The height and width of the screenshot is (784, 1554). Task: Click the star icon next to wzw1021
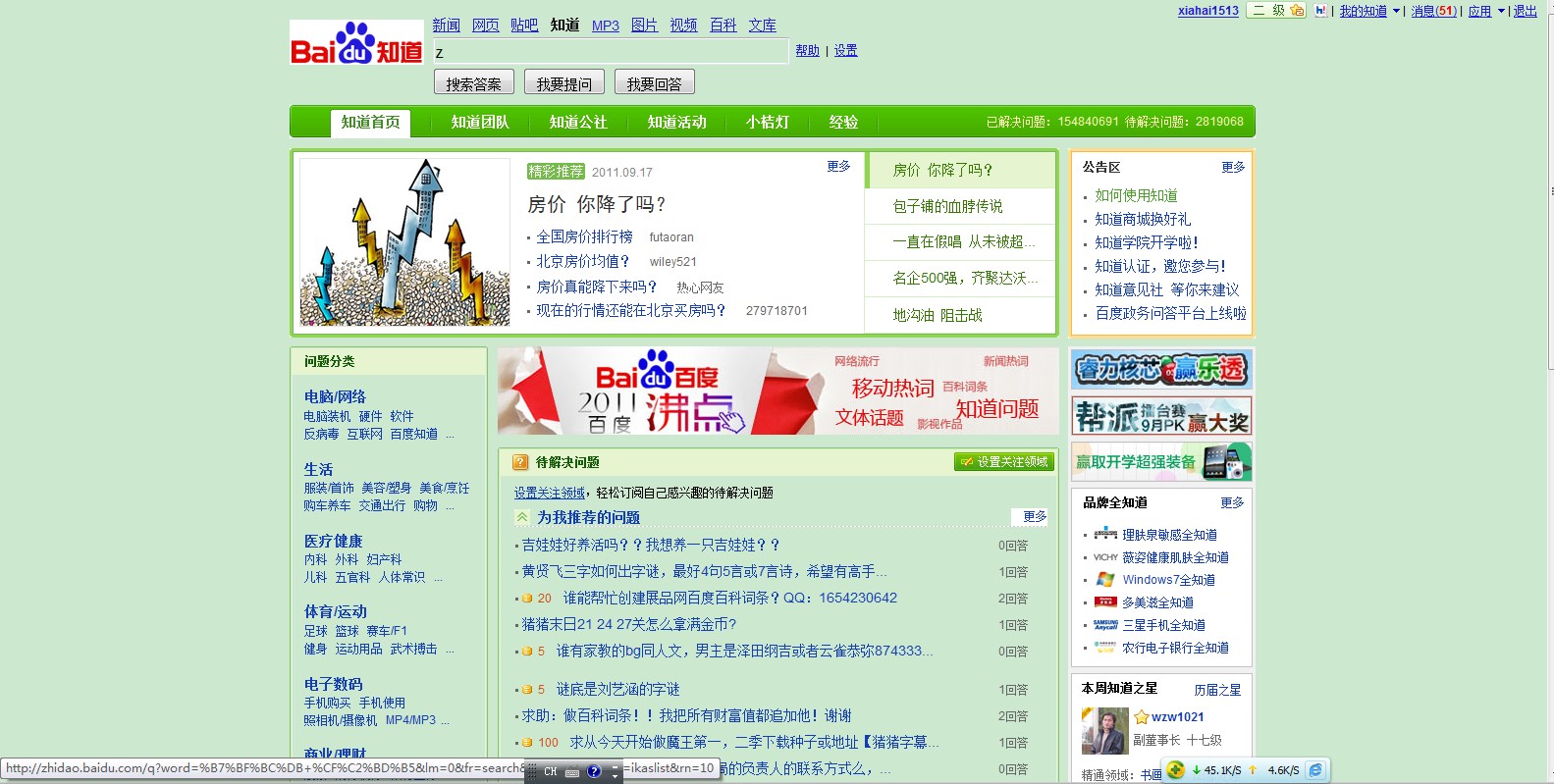click(x=1142, y=717)
